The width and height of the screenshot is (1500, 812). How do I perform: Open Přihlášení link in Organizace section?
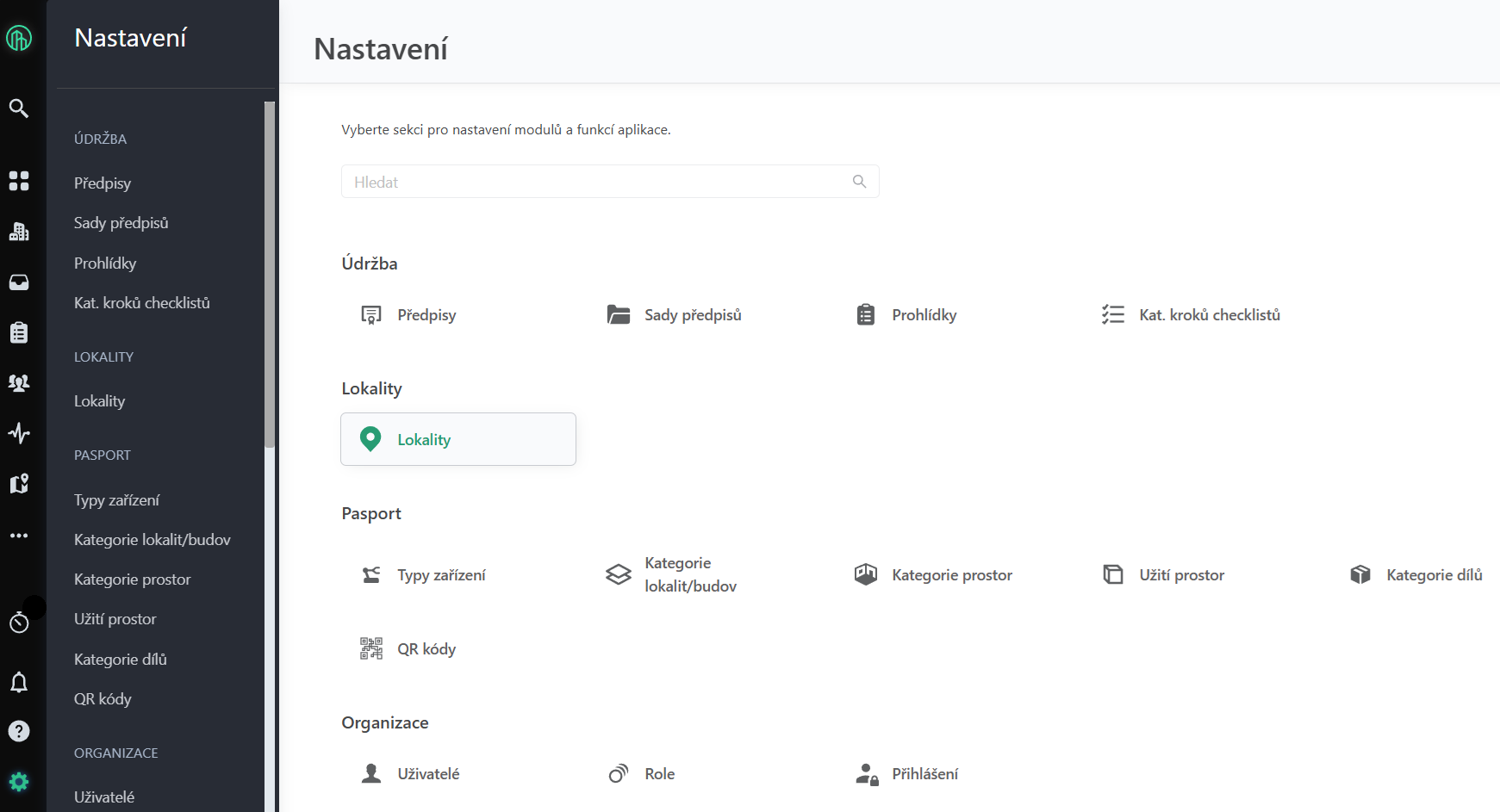924,774
